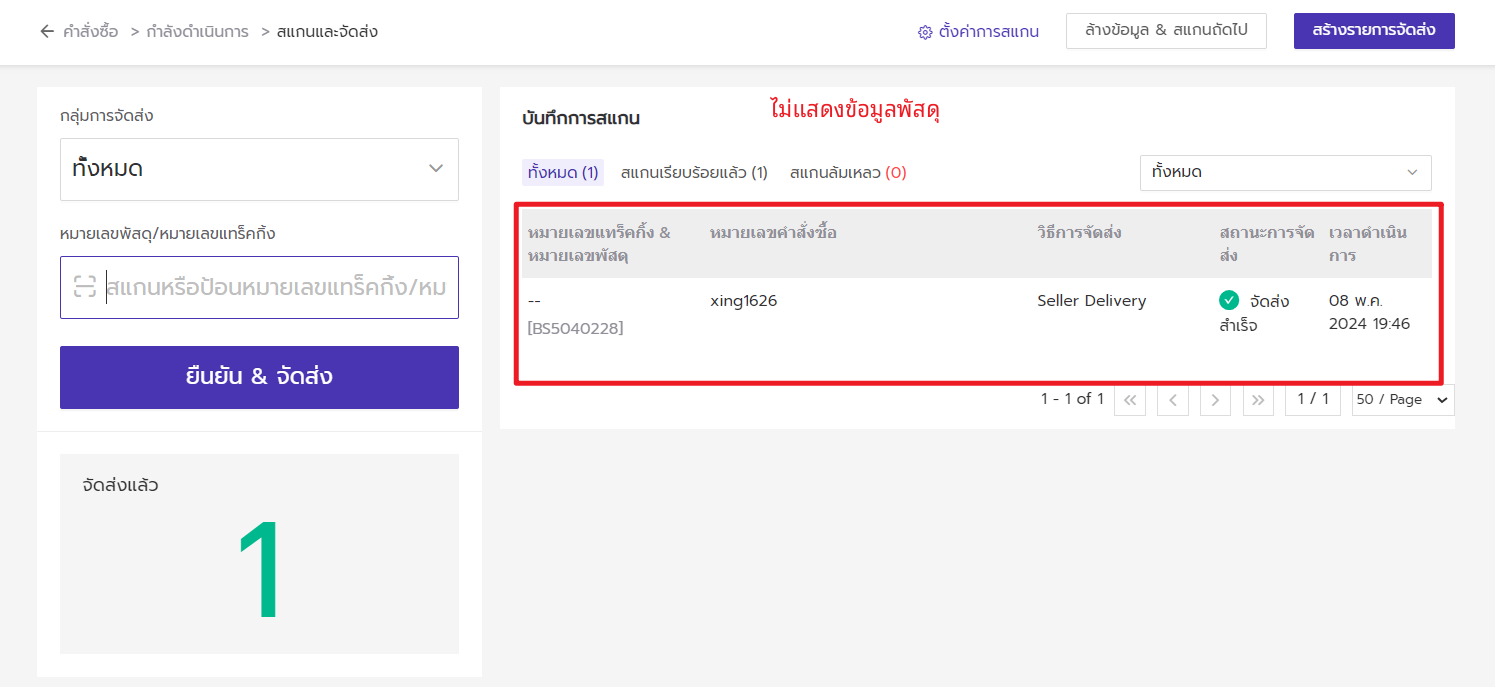Click order number xing1626

pos(744,301)
